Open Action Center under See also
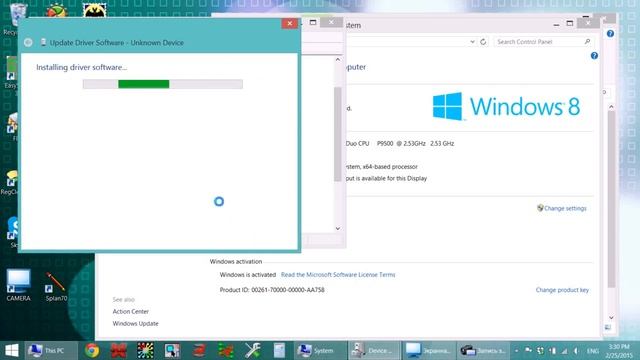The height and width of the screenshot is (360, 640). click(x=131, y=311)
